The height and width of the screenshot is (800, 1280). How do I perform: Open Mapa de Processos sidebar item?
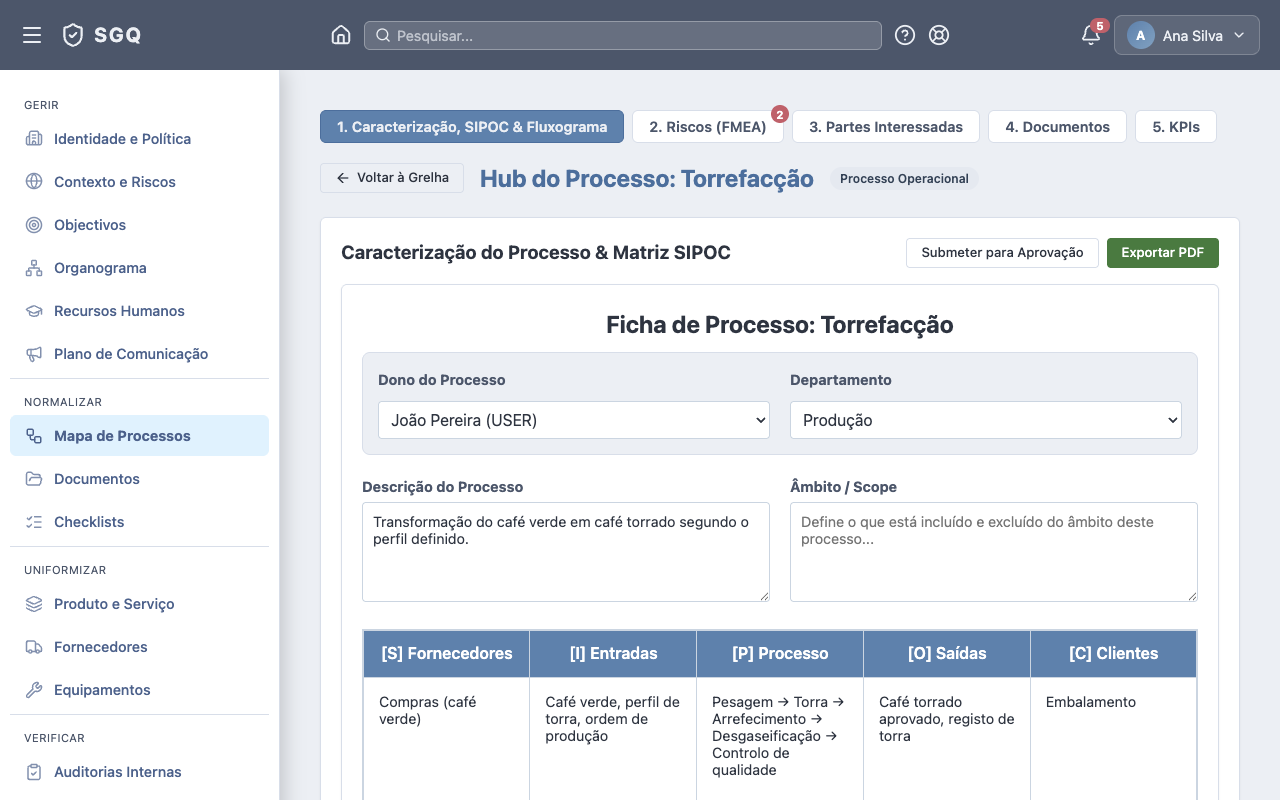pyautogui.click(x=139, y=436)
